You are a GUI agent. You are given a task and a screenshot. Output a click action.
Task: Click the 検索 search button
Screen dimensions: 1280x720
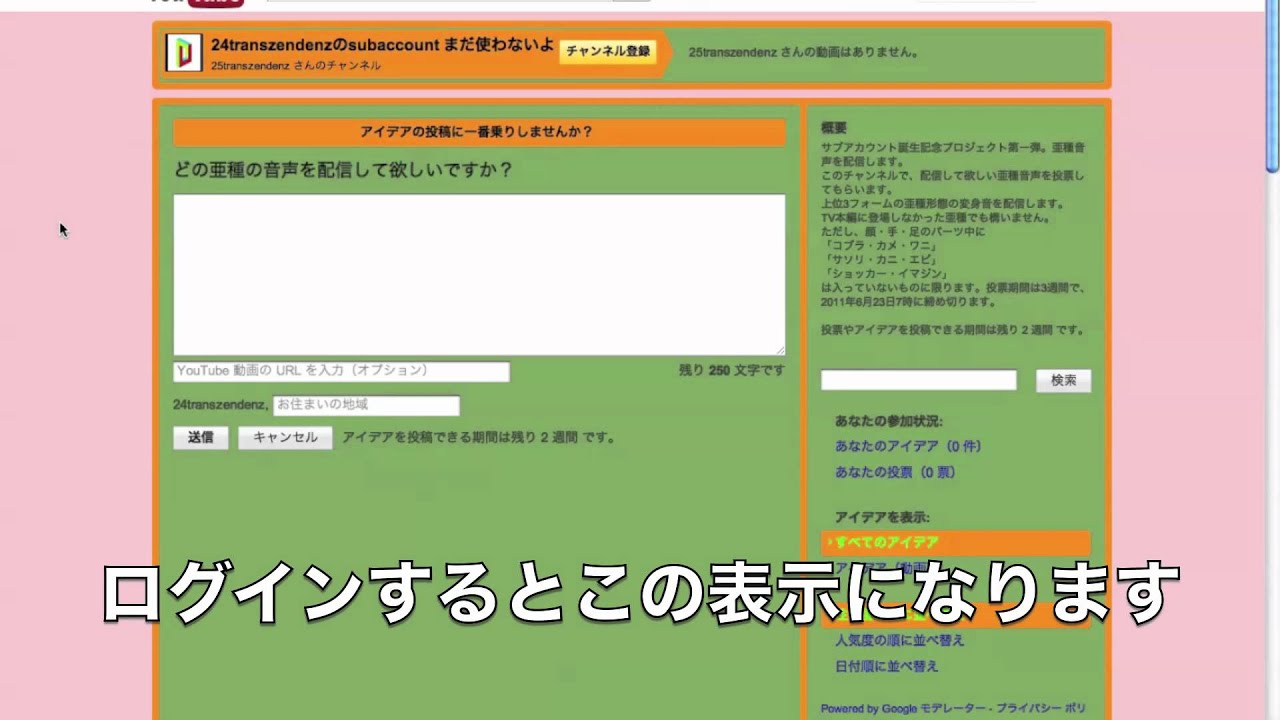pyautogui.click(x=1063, y=380)
